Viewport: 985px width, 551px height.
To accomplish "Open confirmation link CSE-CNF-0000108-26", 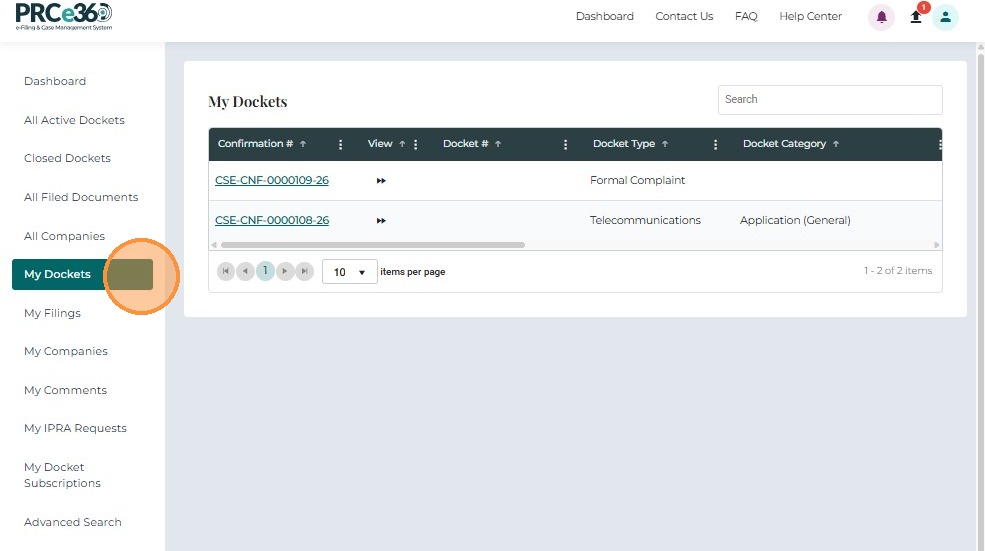I will [x=272, y=221].
